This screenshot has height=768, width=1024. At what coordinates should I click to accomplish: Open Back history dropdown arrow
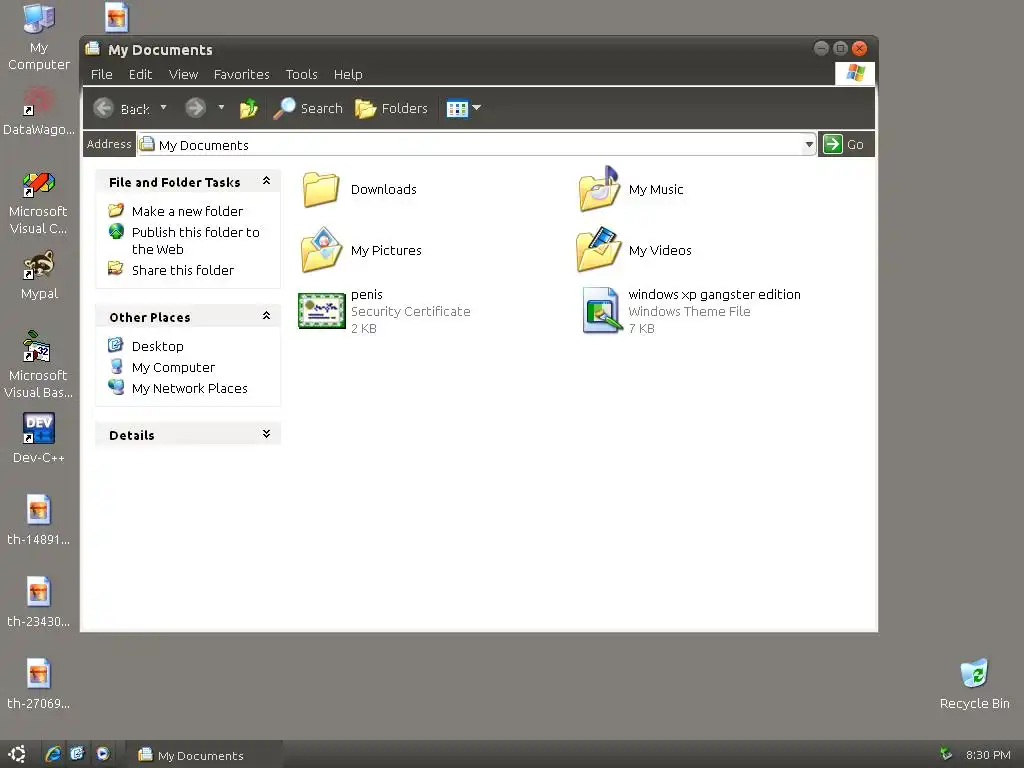[x=163, y=107]
